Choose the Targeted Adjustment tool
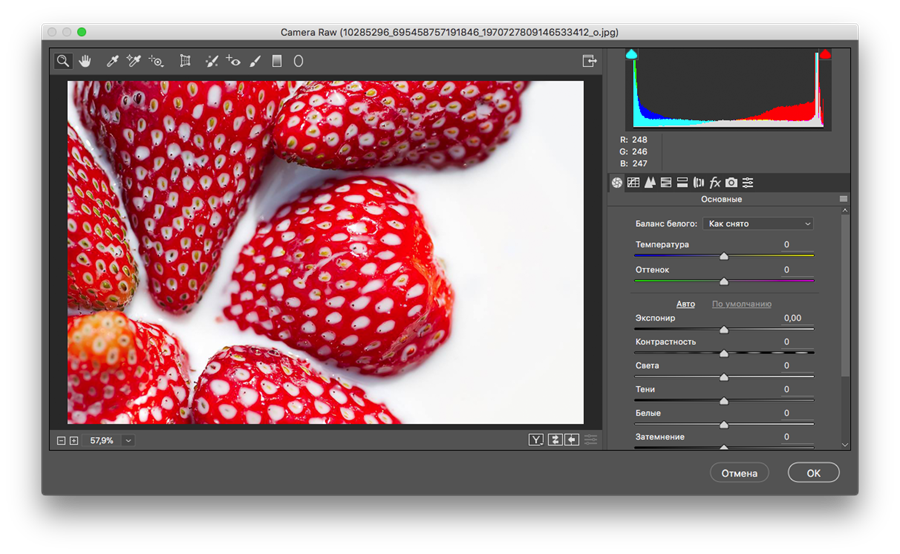Screen dimensions: 900x554 [x=156, y=61]
